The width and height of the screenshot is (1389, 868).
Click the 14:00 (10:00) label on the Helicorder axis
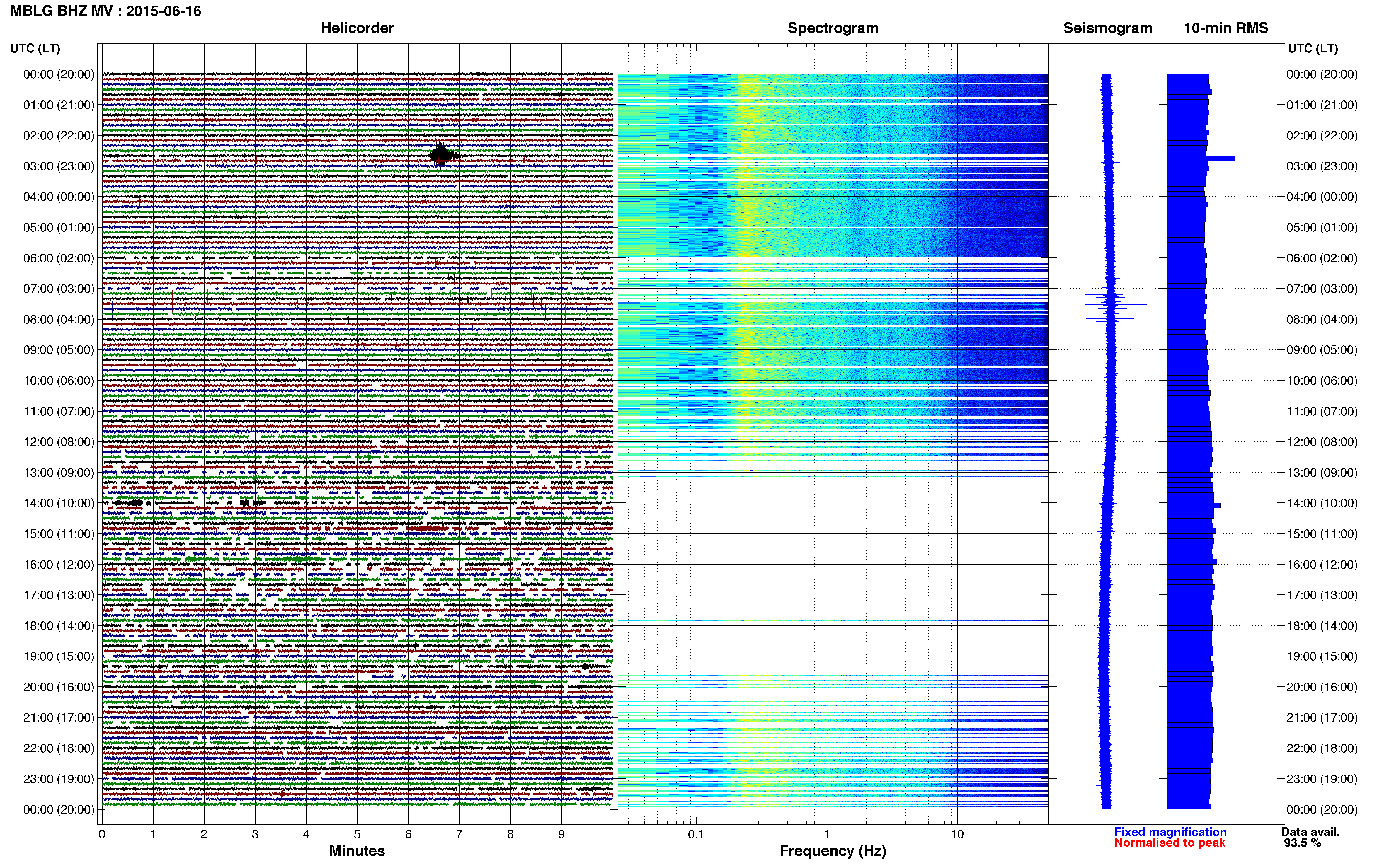(x=59, y=504)
